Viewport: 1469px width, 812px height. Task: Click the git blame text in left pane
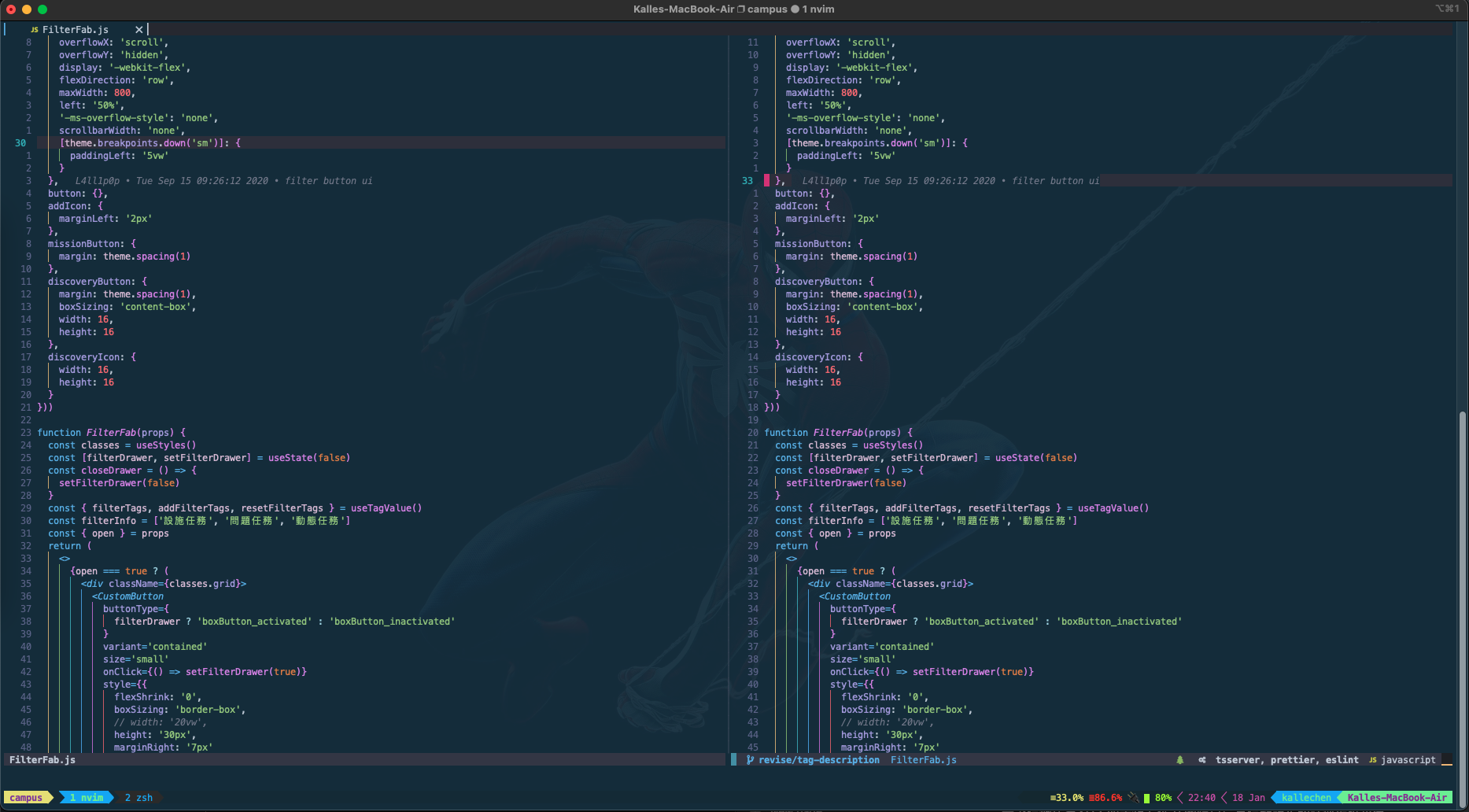click(223, 181)
